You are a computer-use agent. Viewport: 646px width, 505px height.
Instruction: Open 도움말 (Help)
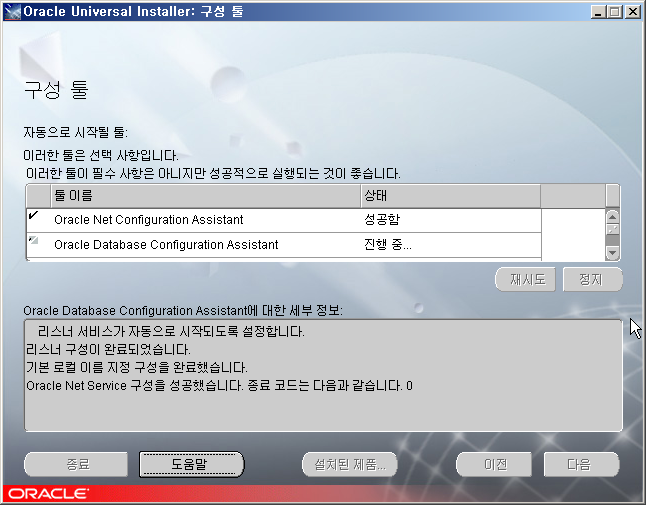pos(192,464)
